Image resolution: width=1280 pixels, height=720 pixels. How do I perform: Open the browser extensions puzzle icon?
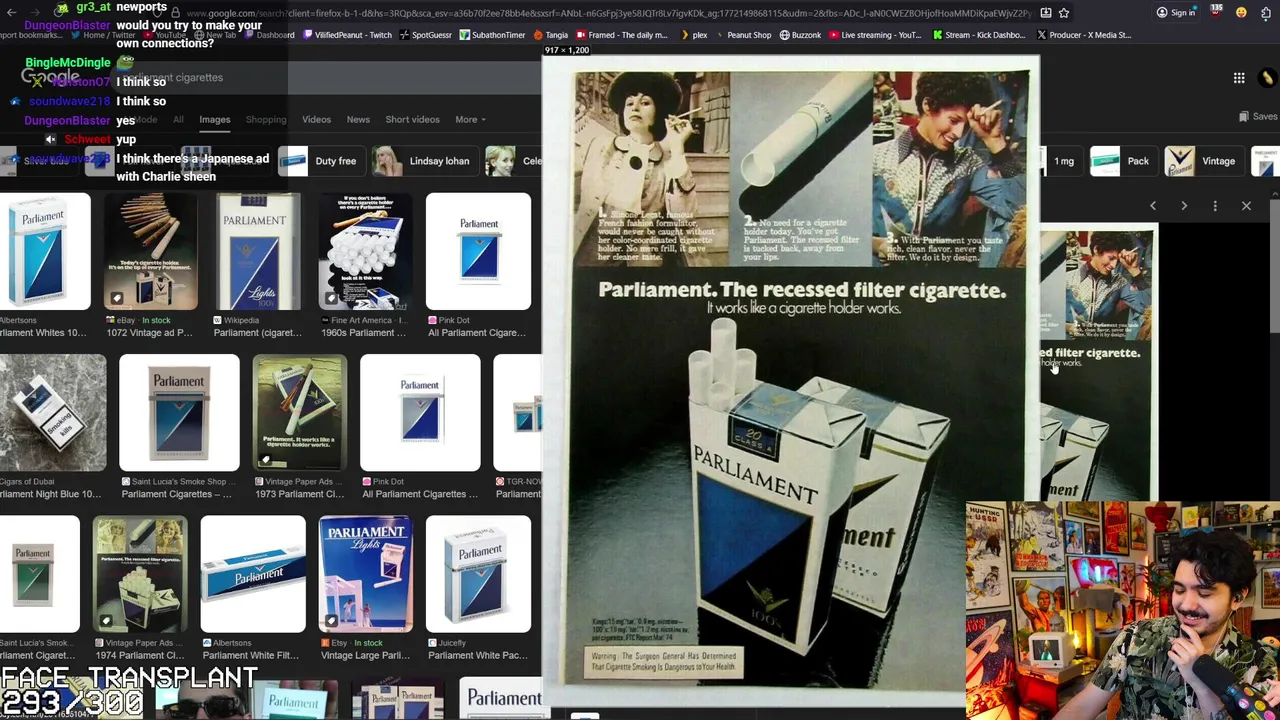[x=1265, y=13]
